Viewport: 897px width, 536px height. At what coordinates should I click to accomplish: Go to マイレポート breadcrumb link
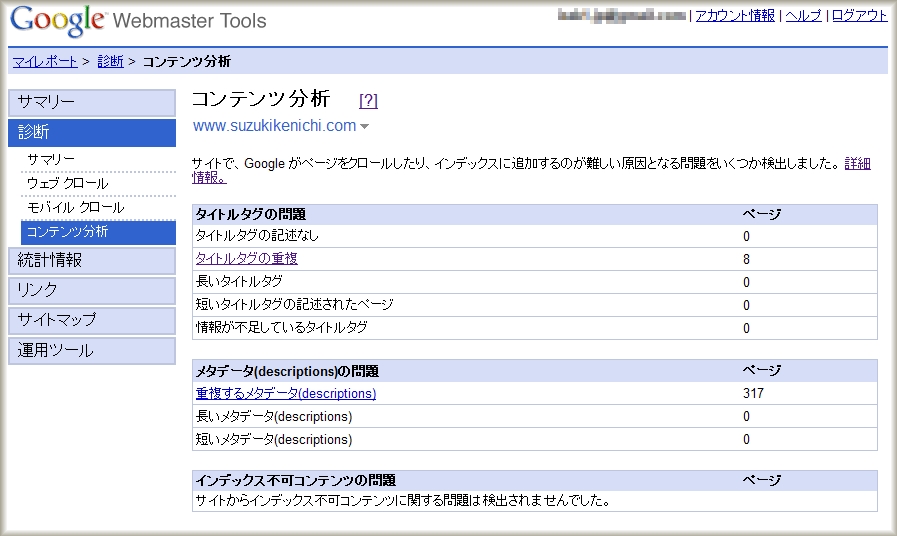tap(45, 61)
